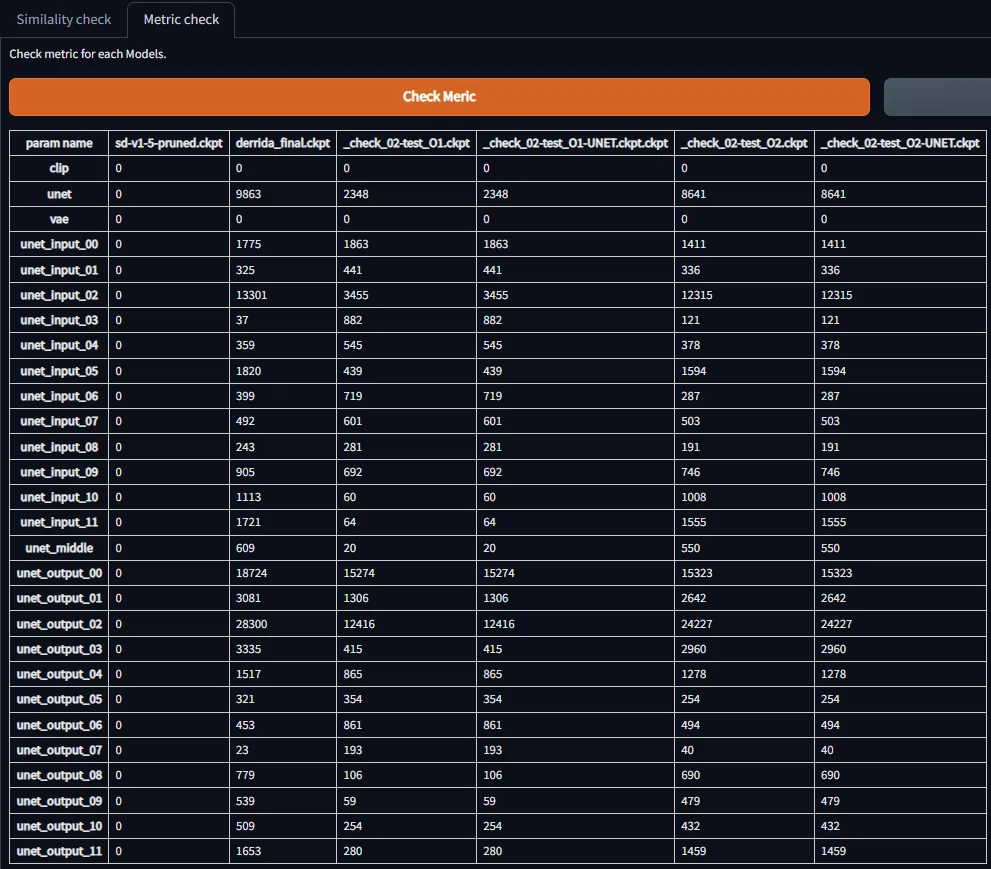The height and width of the screenshot is (869, 991).
Task: Select the unet_input_08 row label
Action: point(59,447)
